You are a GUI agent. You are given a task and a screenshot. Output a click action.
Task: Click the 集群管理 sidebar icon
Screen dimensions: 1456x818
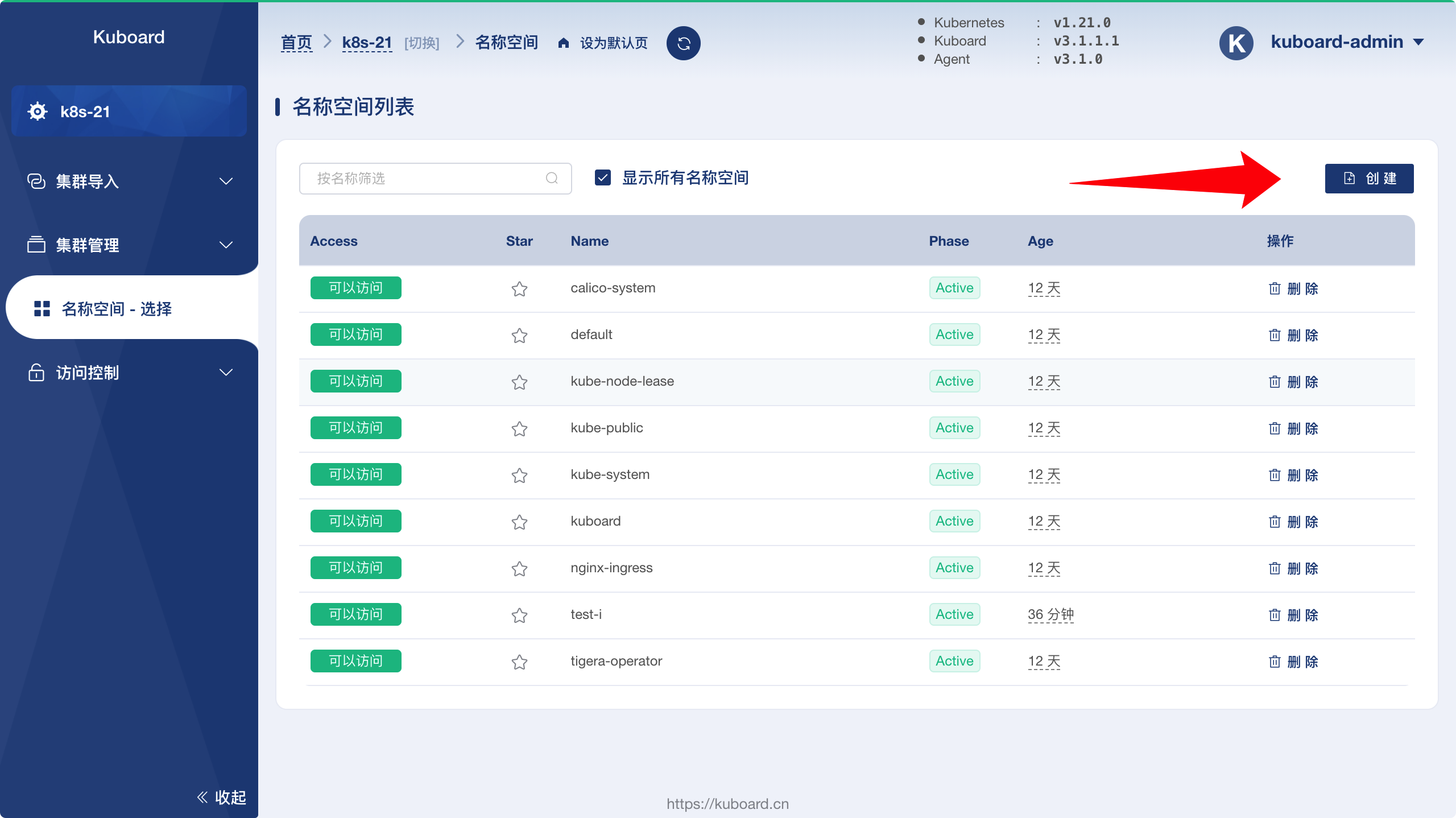tap(36, 245)
